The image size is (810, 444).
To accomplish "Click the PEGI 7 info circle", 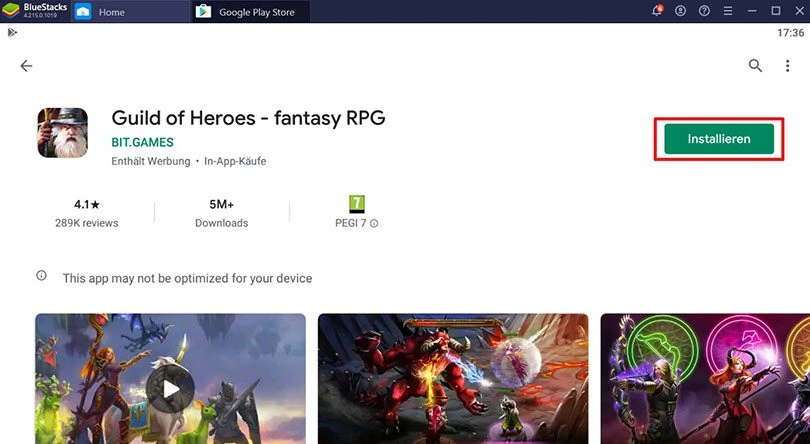I will click(x=374, y=223).
